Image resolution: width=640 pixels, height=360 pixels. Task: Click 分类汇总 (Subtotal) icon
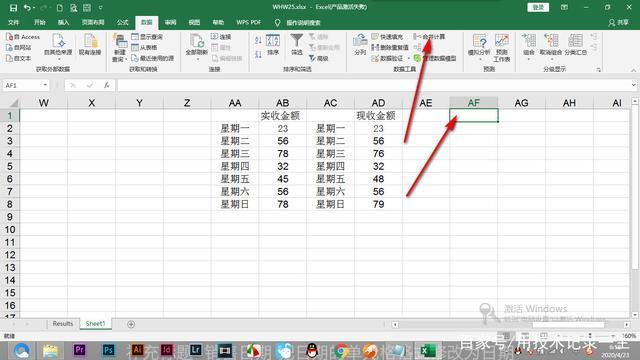pos(576,45)
